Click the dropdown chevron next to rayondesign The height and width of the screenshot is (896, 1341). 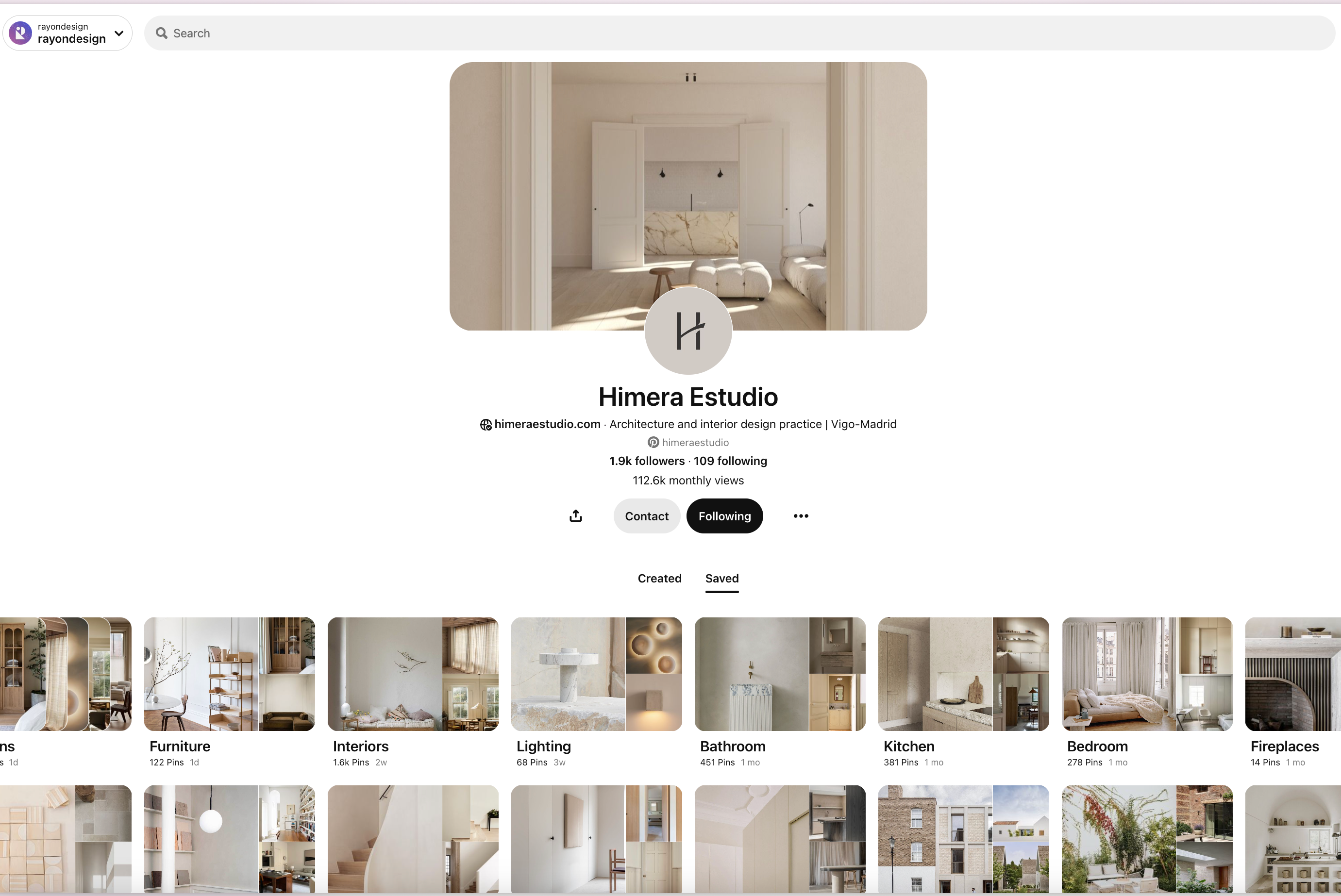click(119, 31)
